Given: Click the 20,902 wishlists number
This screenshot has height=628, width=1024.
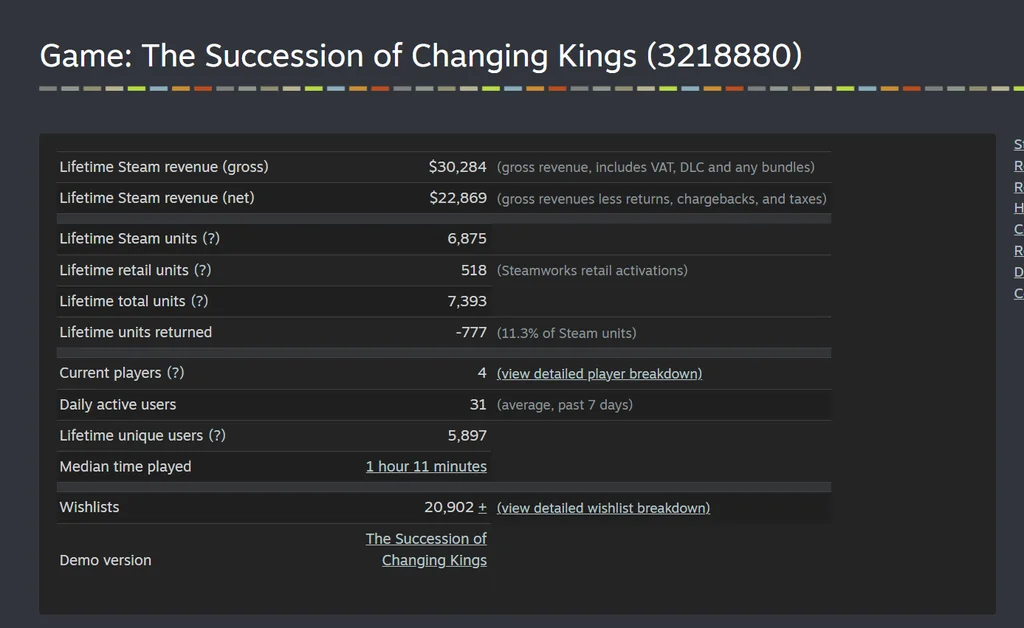Looking at the screenshot, I should 449,507.
